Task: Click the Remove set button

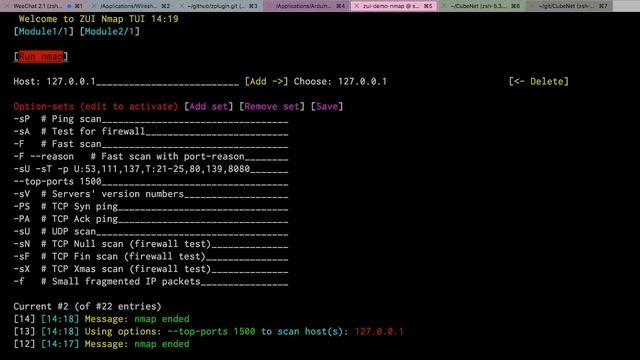Action: click(272, 107)
